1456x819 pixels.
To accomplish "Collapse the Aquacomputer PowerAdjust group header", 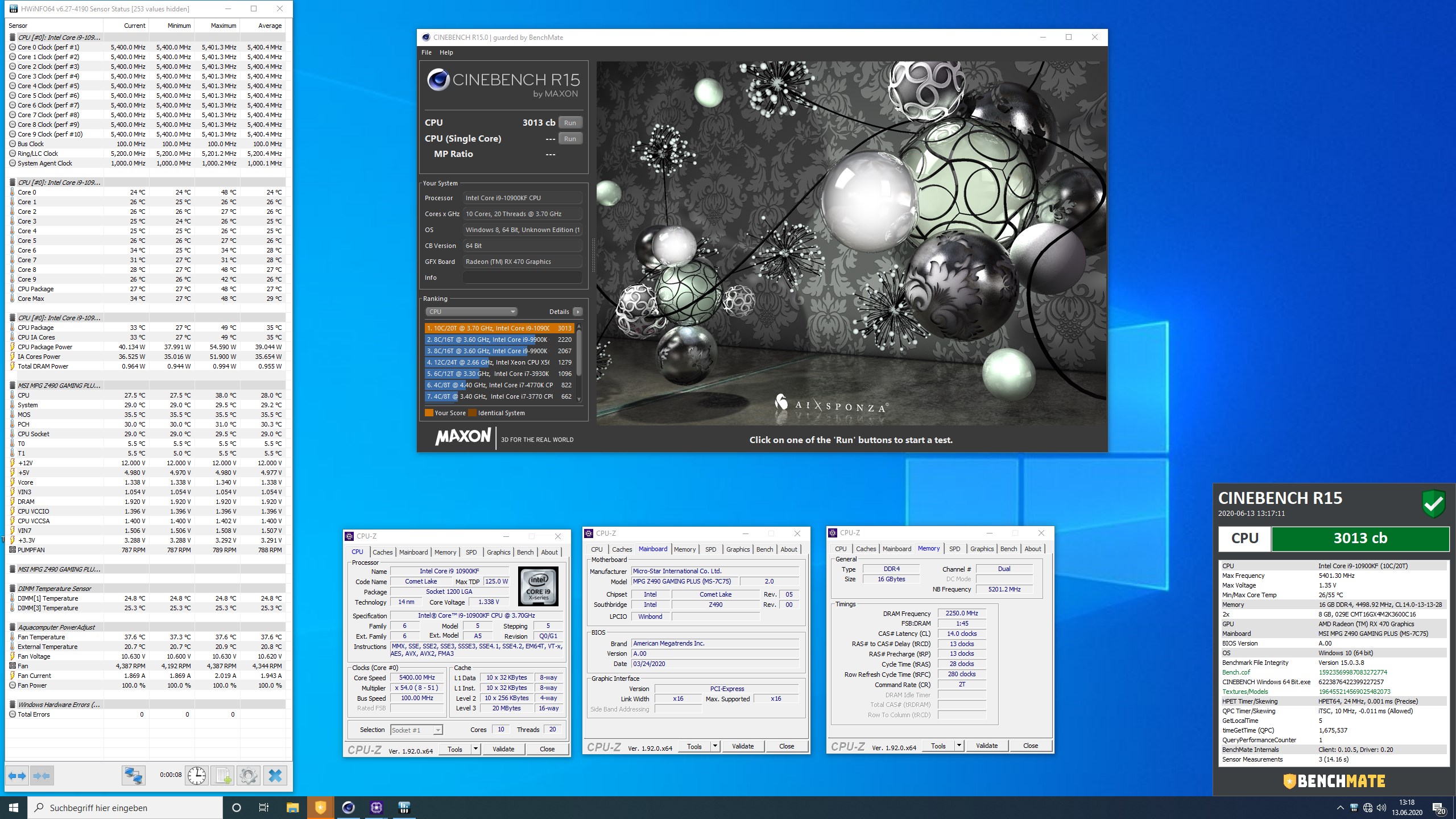I will pos(56,627).
